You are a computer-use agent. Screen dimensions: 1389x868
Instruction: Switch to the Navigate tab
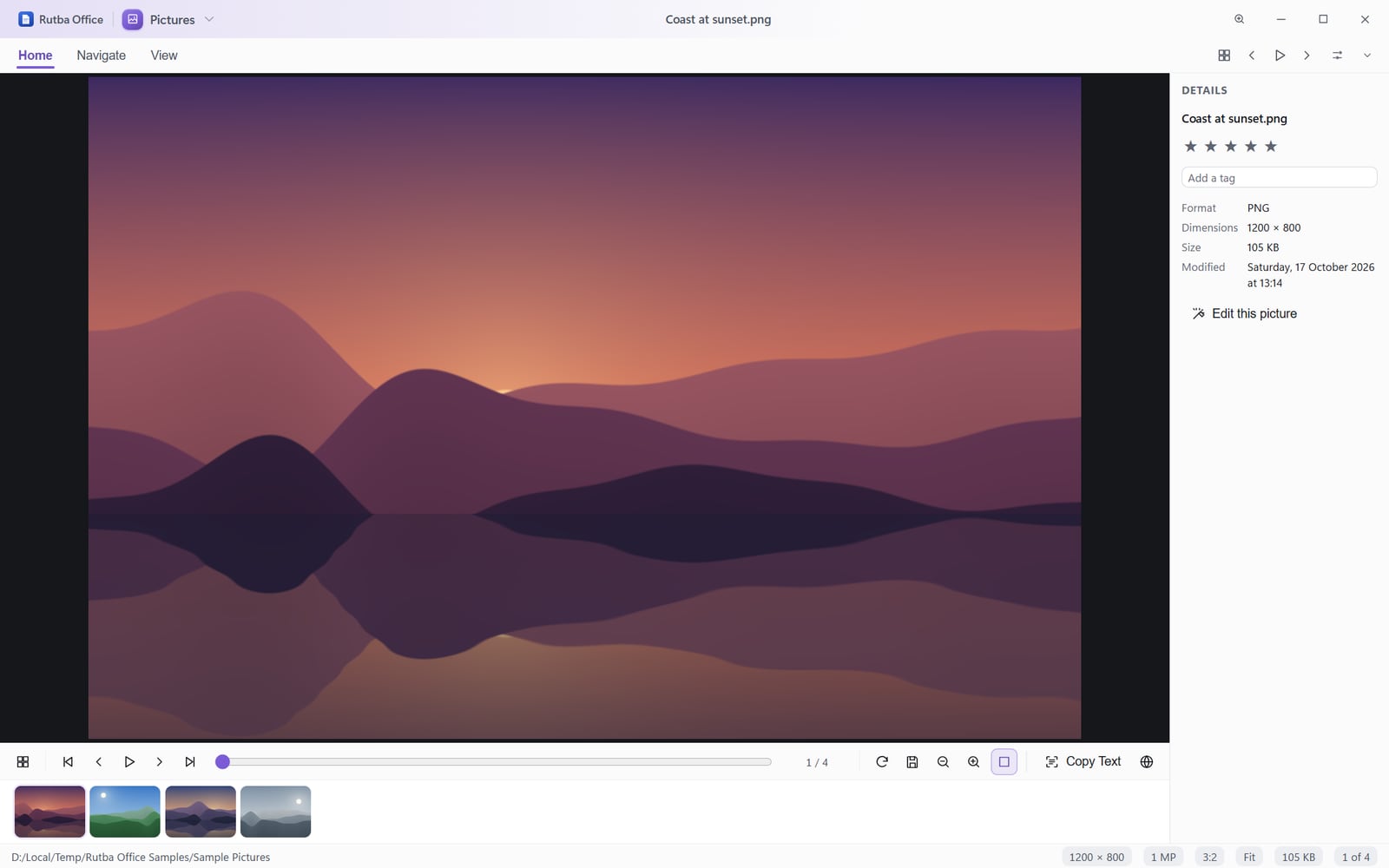(101, 56)
